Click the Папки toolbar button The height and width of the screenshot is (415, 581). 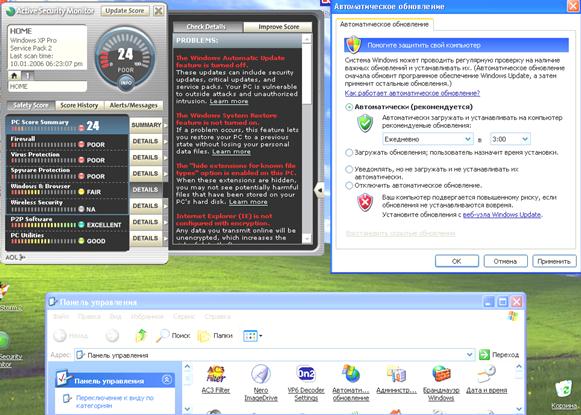tap(215, 336)
